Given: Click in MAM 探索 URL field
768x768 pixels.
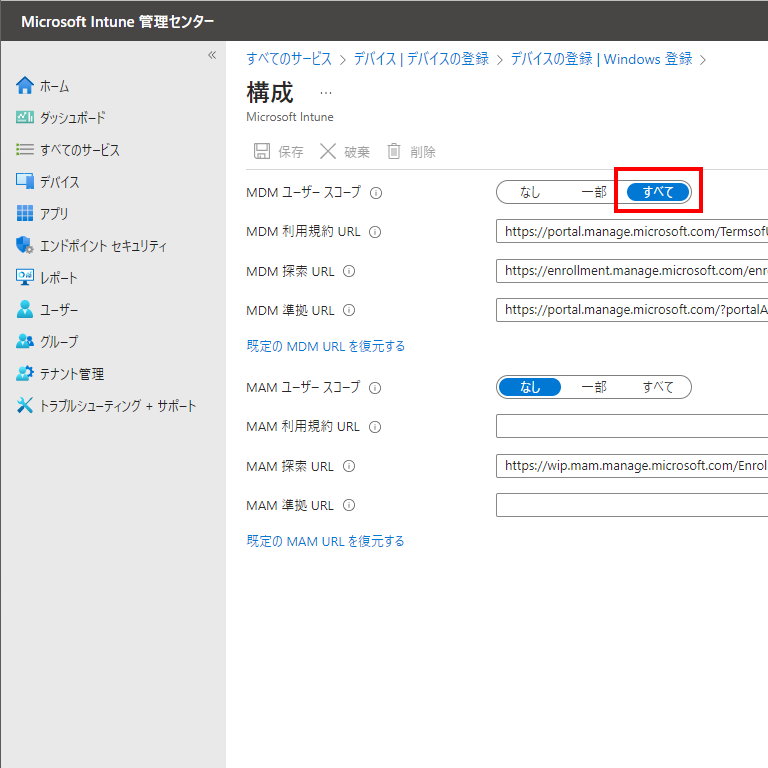Looking at the screenshot, I should (632, 465).
